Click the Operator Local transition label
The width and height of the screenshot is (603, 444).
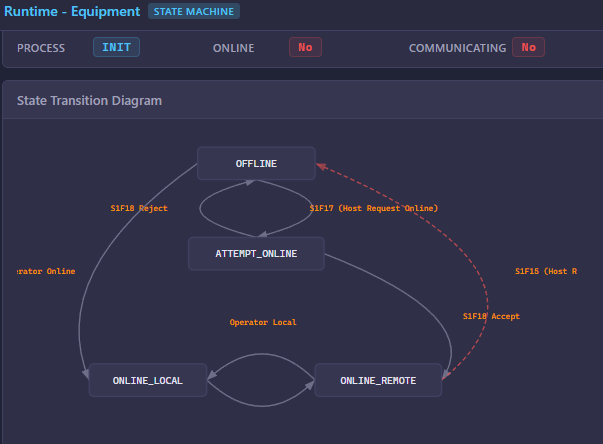(263, 322)
